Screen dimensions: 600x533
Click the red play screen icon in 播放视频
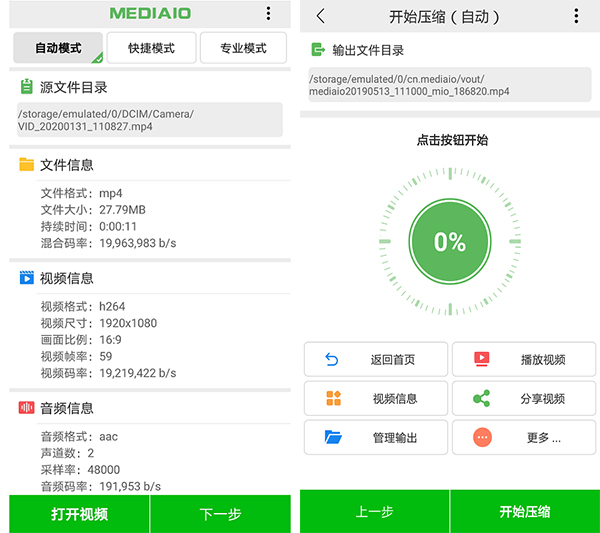coord(481,359)
